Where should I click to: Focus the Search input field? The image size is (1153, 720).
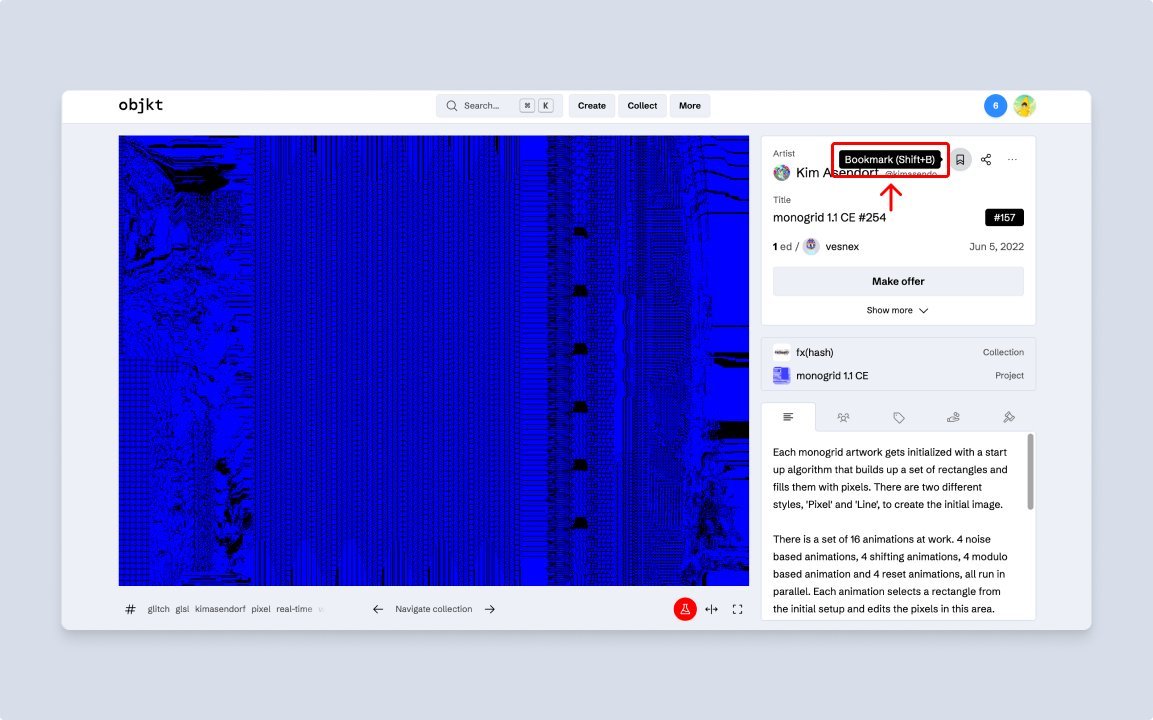[499, 106]
